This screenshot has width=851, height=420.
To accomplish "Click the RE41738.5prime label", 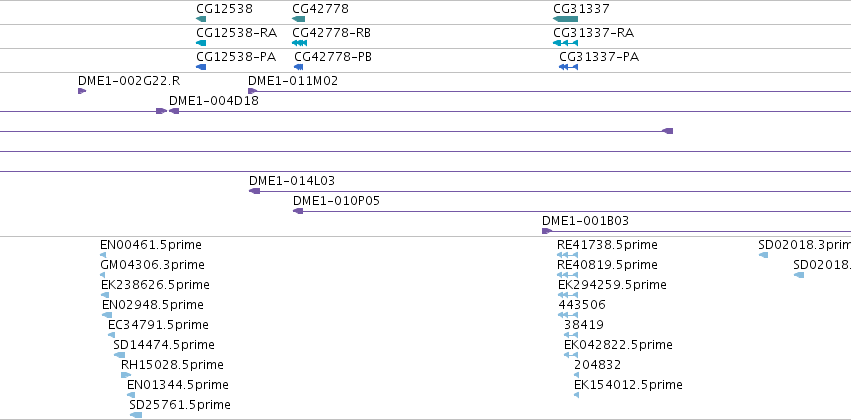I will pyautogui.click(x=607, y=245).
